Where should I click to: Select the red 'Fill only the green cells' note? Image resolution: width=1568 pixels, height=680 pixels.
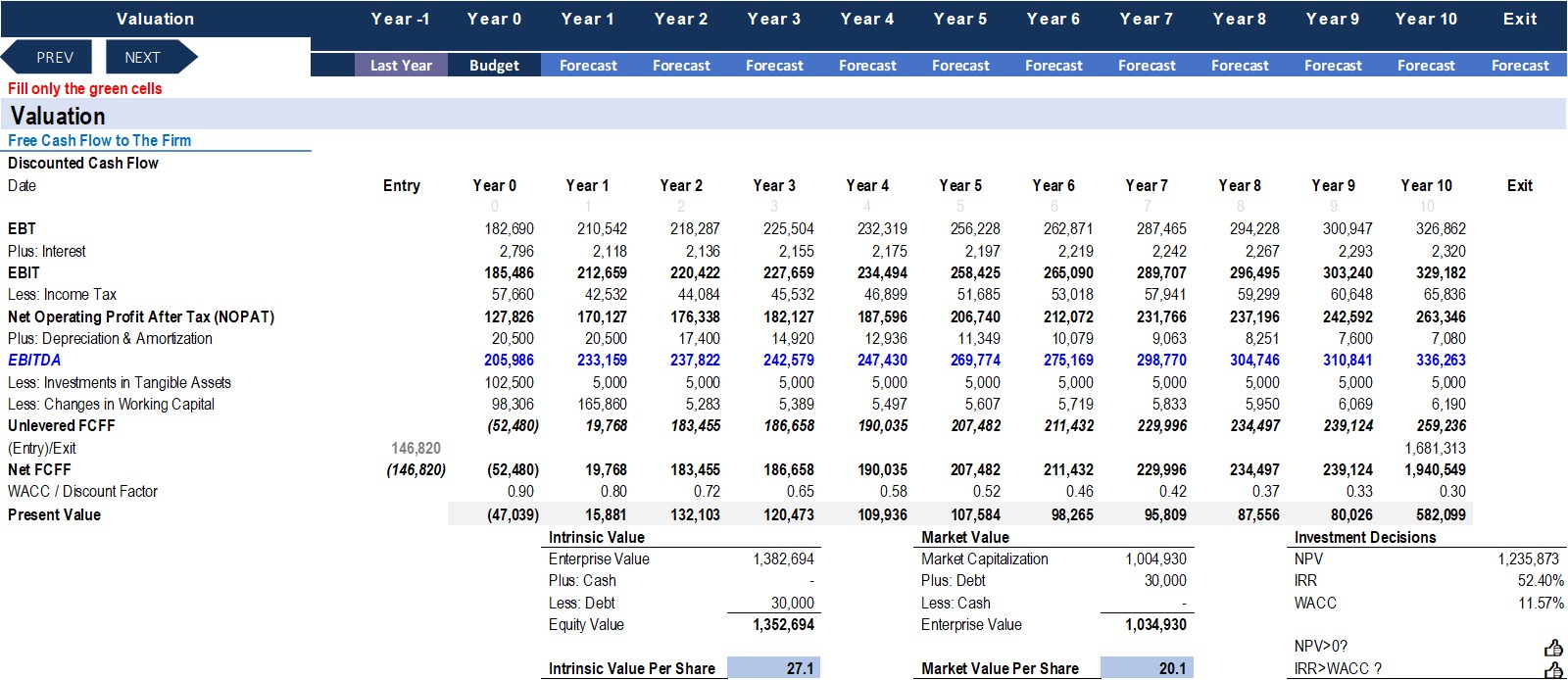[85, 88]
